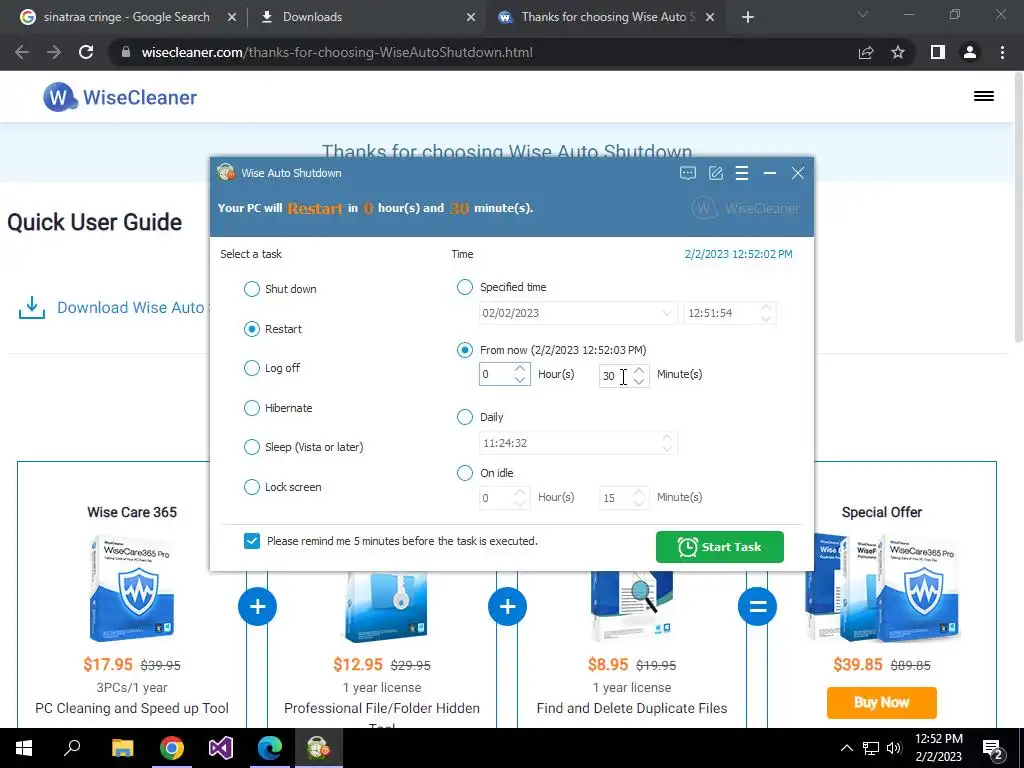Click the Start Task button
This screenshot has width=1024, height=768.
pyautogui.click(x=720, y=547)
